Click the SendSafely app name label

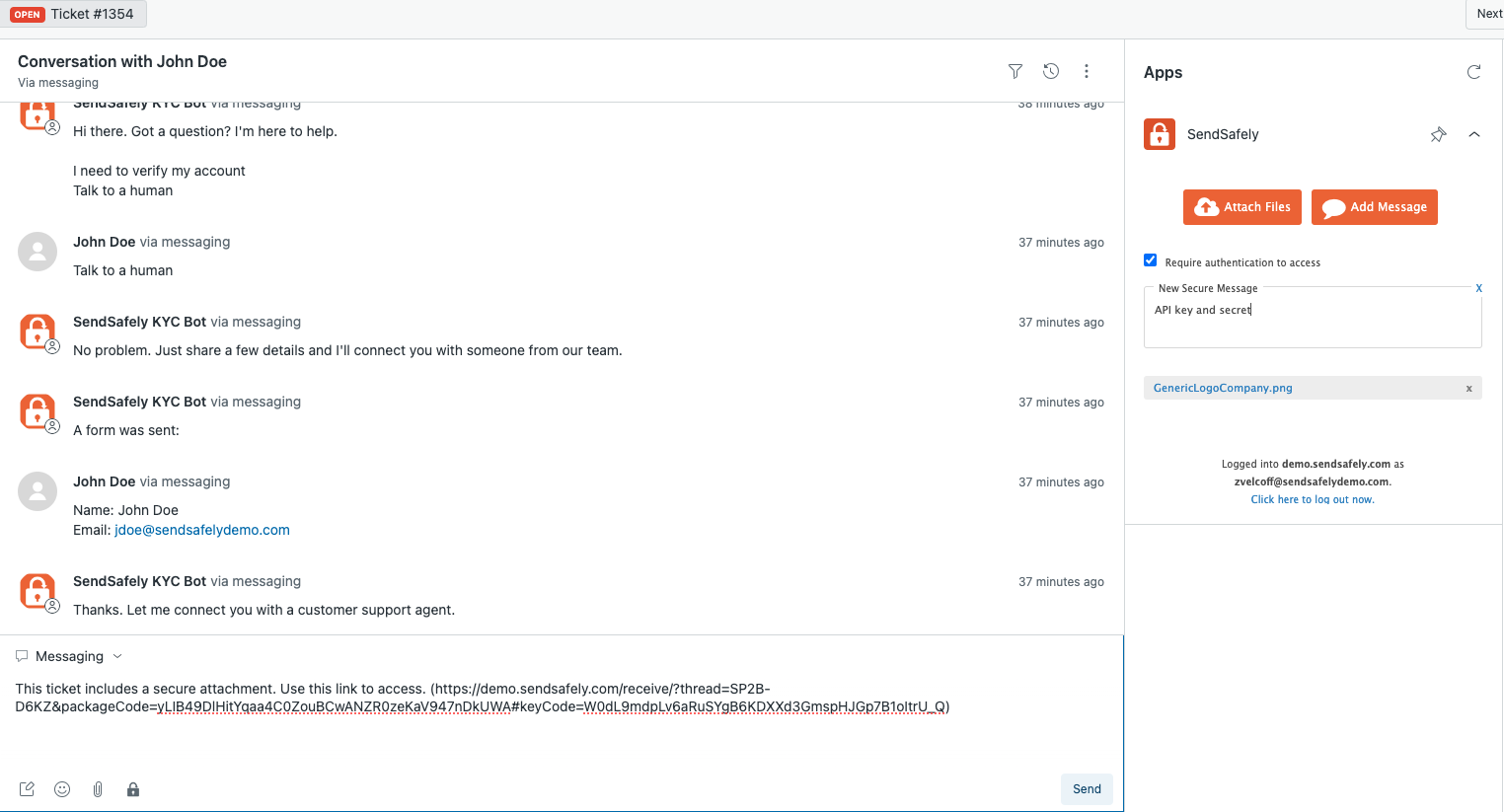click(1223, 134)
